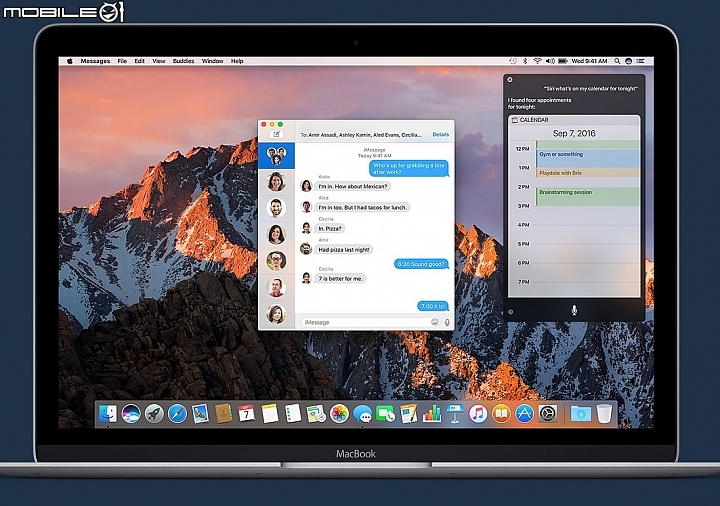Click "6:30 Sound good?" message bubble
This screenshot has width=720, height=506.
[421, 264]
